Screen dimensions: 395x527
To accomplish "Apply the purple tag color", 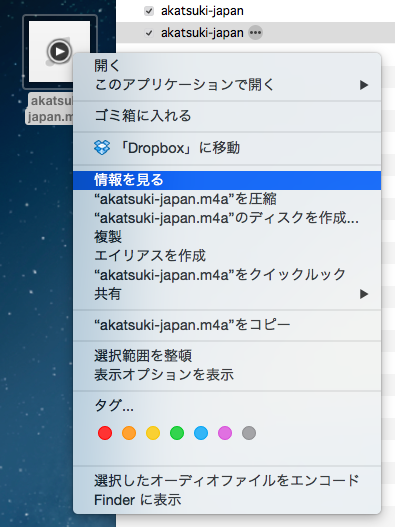I will tap(225, 433).
